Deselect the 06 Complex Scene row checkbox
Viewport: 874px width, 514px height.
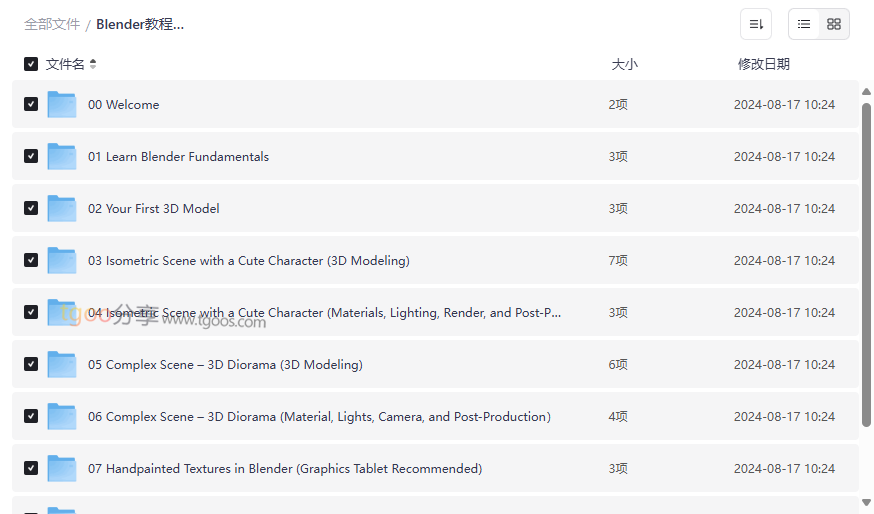pyautogui.click(x=31, y=416)
